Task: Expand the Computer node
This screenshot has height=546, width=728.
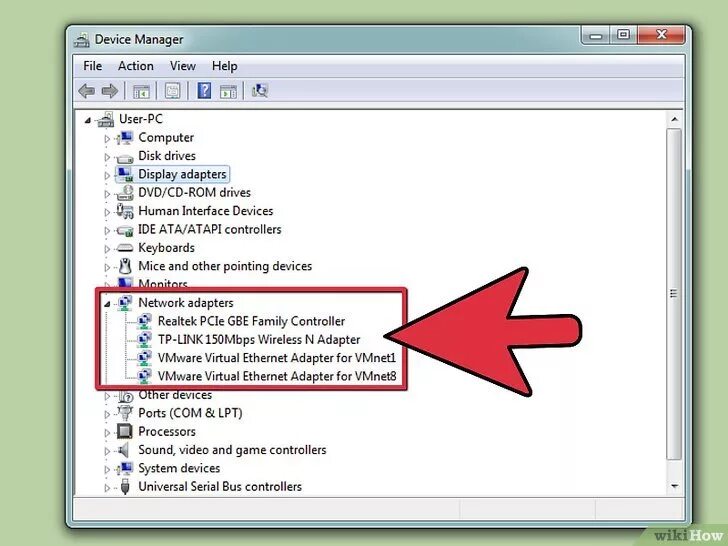Action: tap(107, 138)
